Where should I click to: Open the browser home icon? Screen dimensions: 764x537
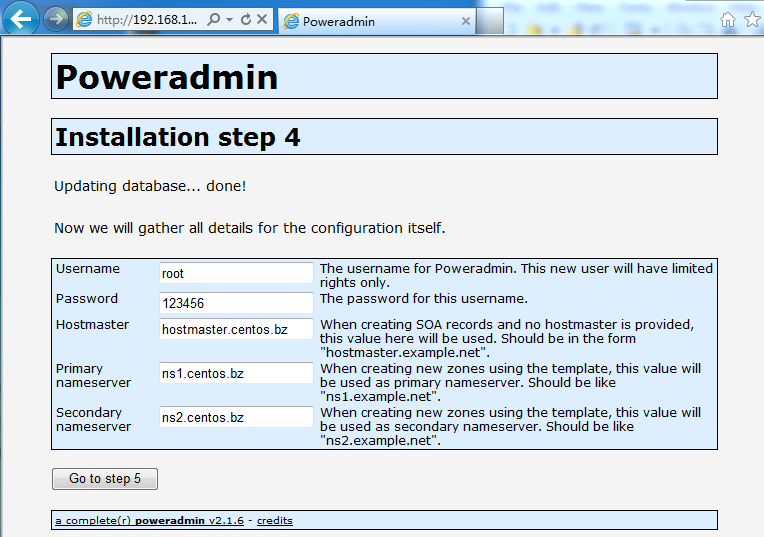[x=728, y=20]
